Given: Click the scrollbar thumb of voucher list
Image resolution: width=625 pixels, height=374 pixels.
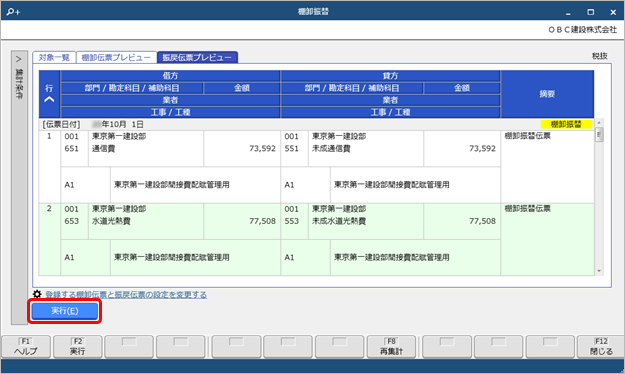Looking at the screenshot, I should coord(599,135).
